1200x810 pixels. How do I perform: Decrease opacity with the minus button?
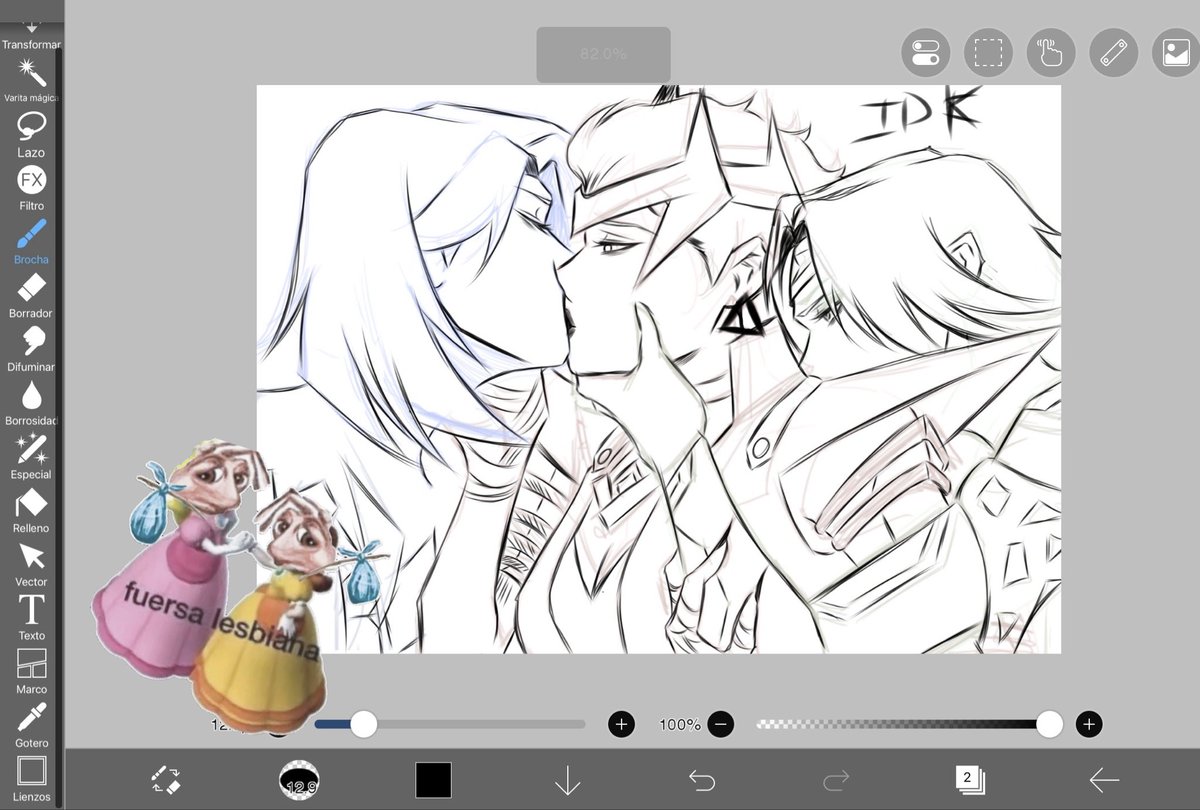click(x=721, y=724)
